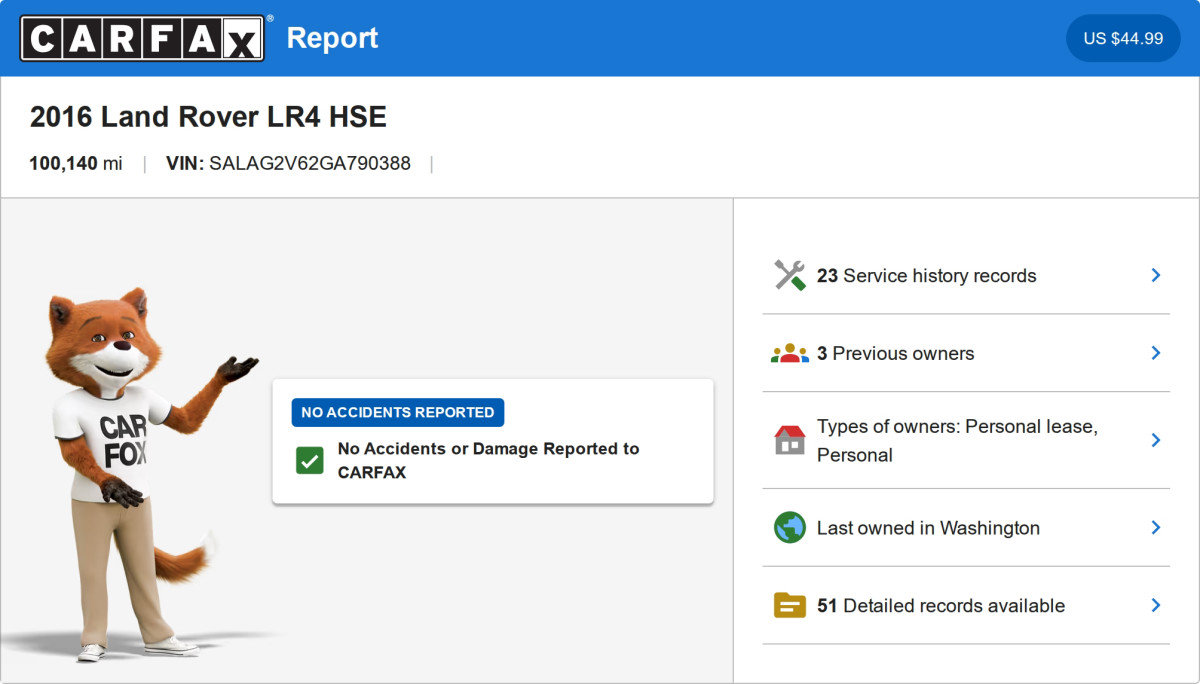Select the VIN number SALAG2V62GA790388
The height and width of the screenshot is (684, 1200).
310,163
